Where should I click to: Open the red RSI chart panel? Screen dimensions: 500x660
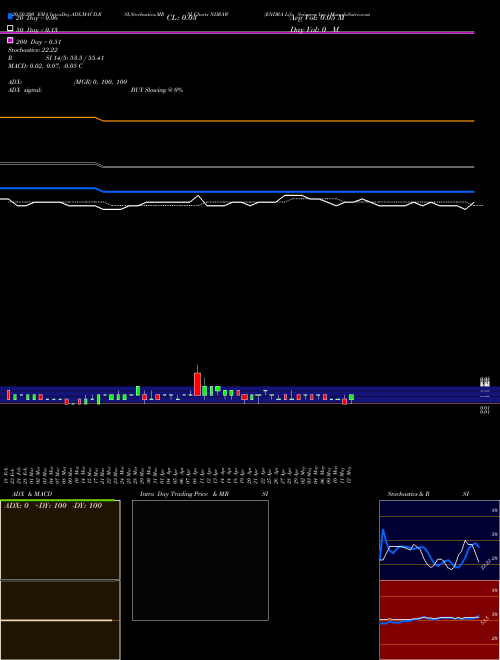[439, 620]
